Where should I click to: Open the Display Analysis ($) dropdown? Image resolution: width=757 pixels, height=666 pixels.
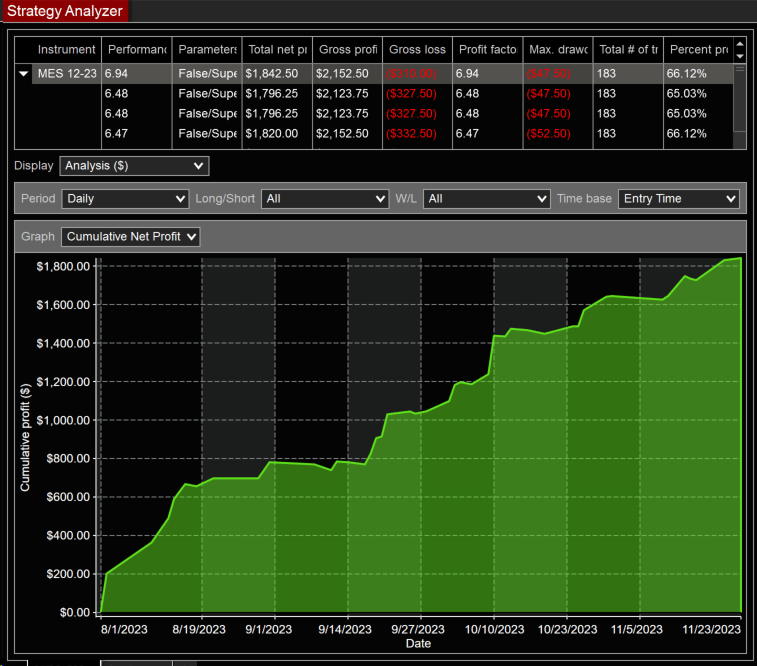(134, 166)
